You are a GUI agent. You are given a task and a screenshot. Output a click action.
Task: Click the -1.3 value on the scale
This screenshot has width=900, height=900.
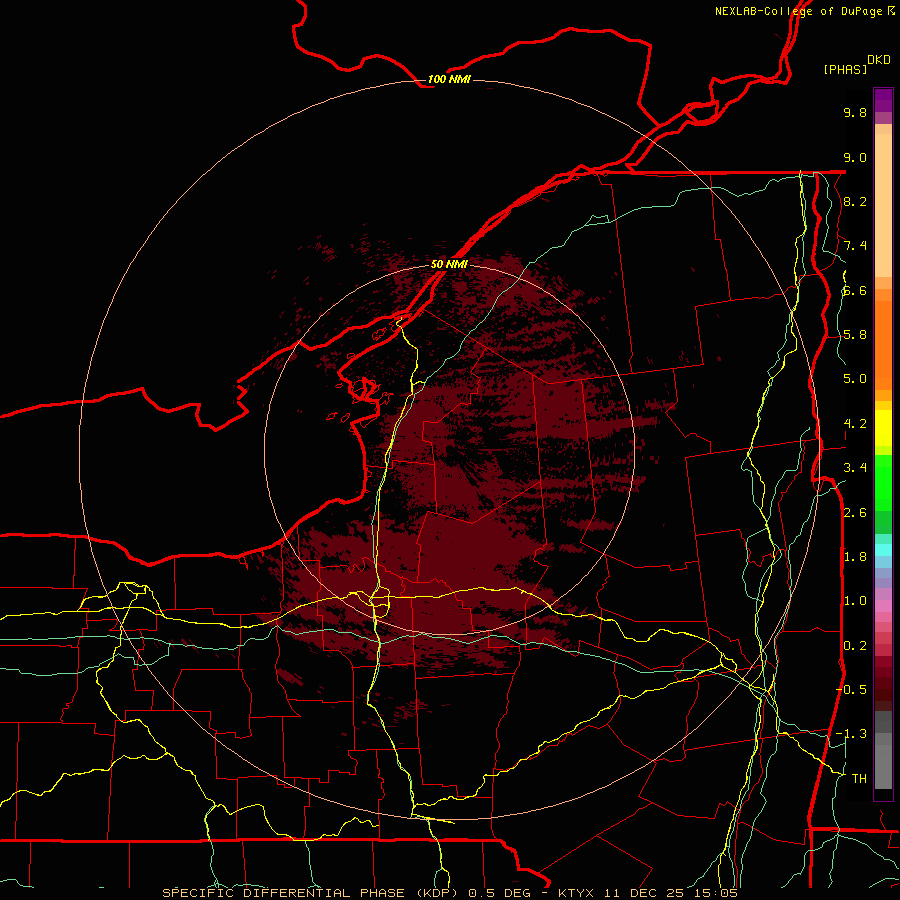(851, 734)
